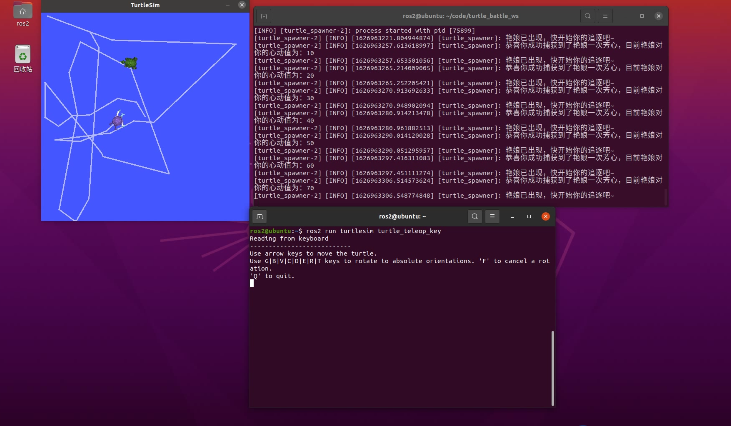Click the green turtle in TurtleSim
Image resolution: width=731 pixels, height=426 pixels.
129,63
